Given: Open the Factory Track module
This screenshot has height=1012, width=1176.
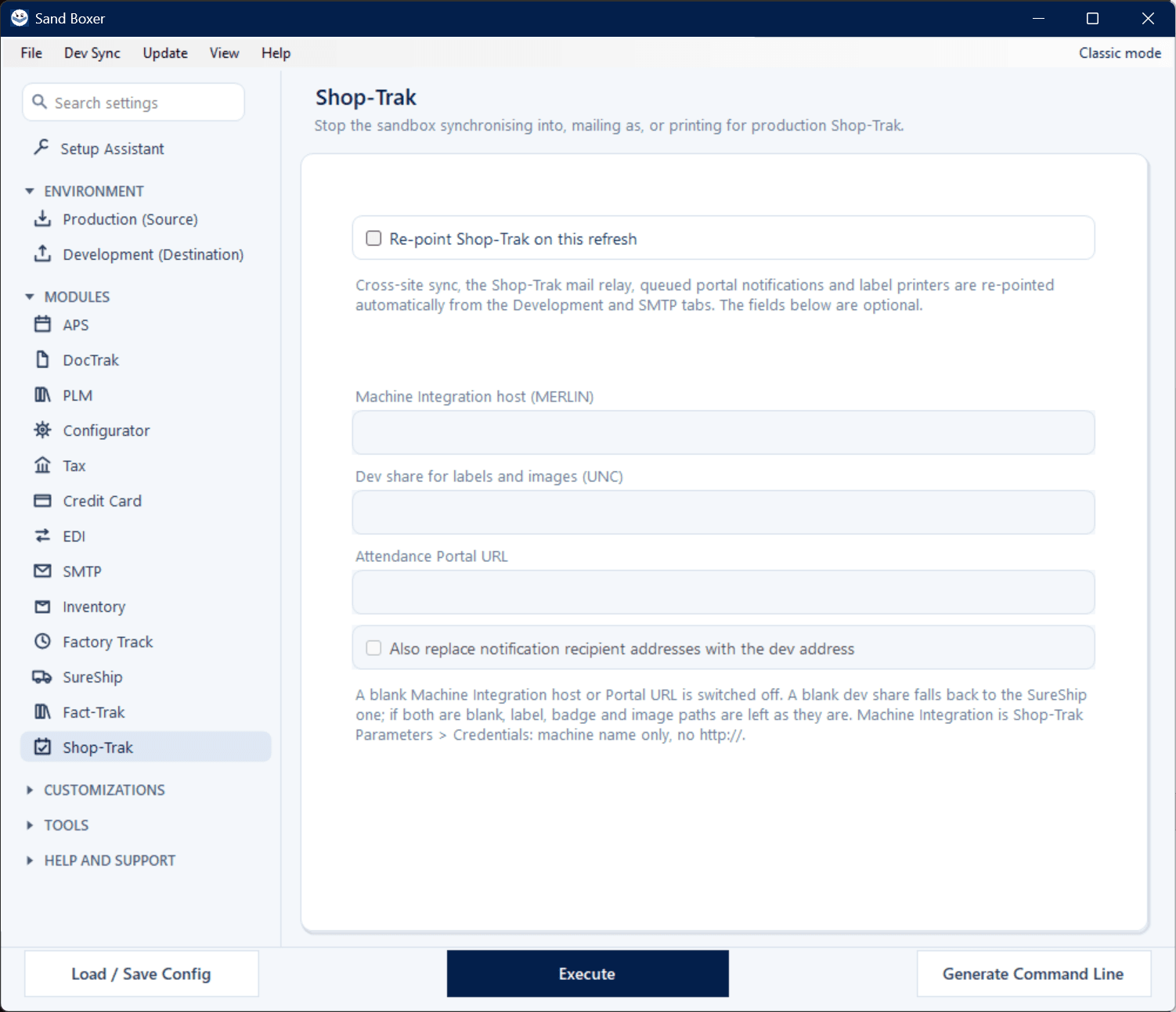Looking at the screenshot, I should tap(108, 642).
